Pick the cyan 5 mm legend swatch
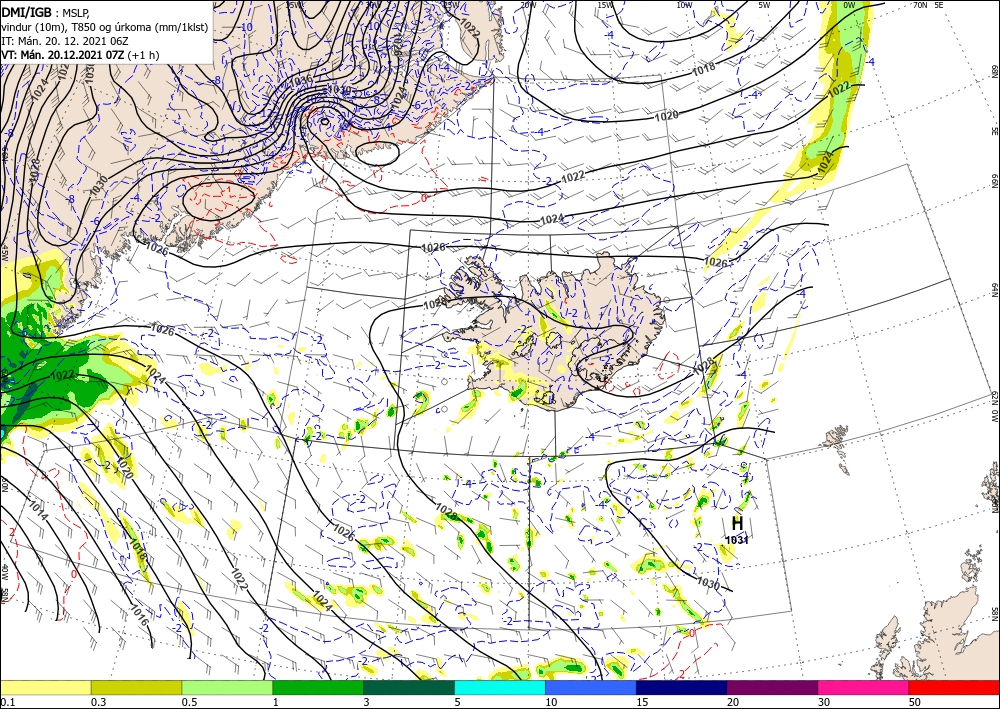This screenshot has width=1000, height=709. [500, 687]
